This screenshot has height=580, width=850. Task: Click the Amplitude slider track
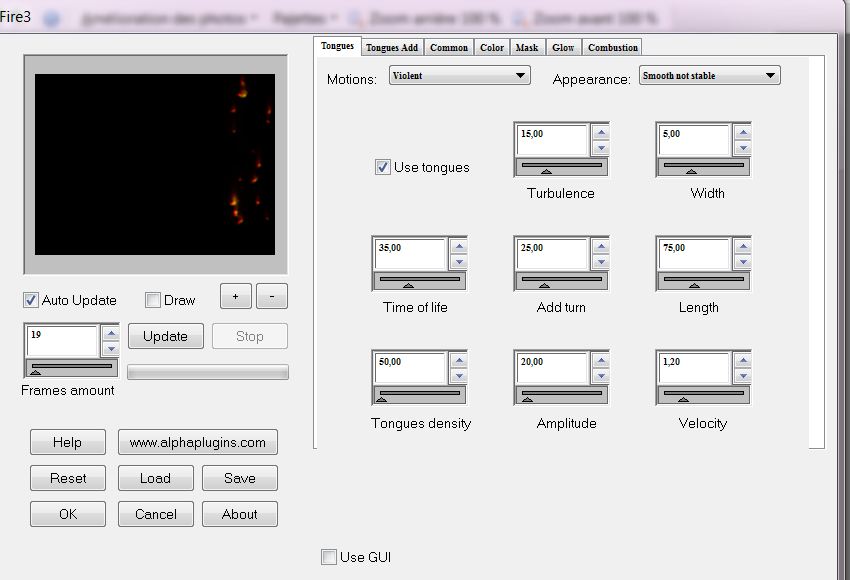tap(561, 395)
